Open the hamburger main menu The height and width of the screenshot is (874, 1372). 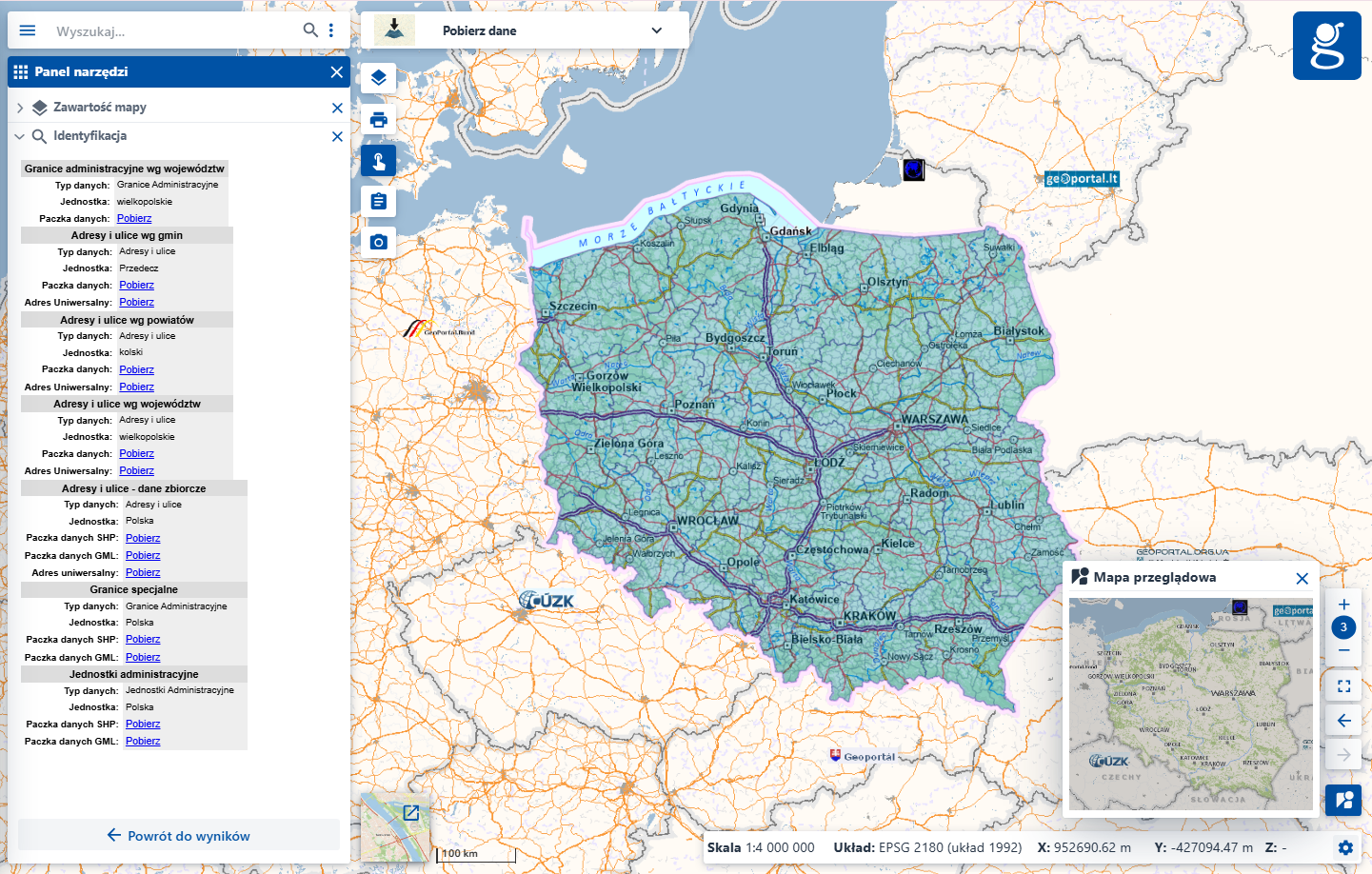[28, 30]
